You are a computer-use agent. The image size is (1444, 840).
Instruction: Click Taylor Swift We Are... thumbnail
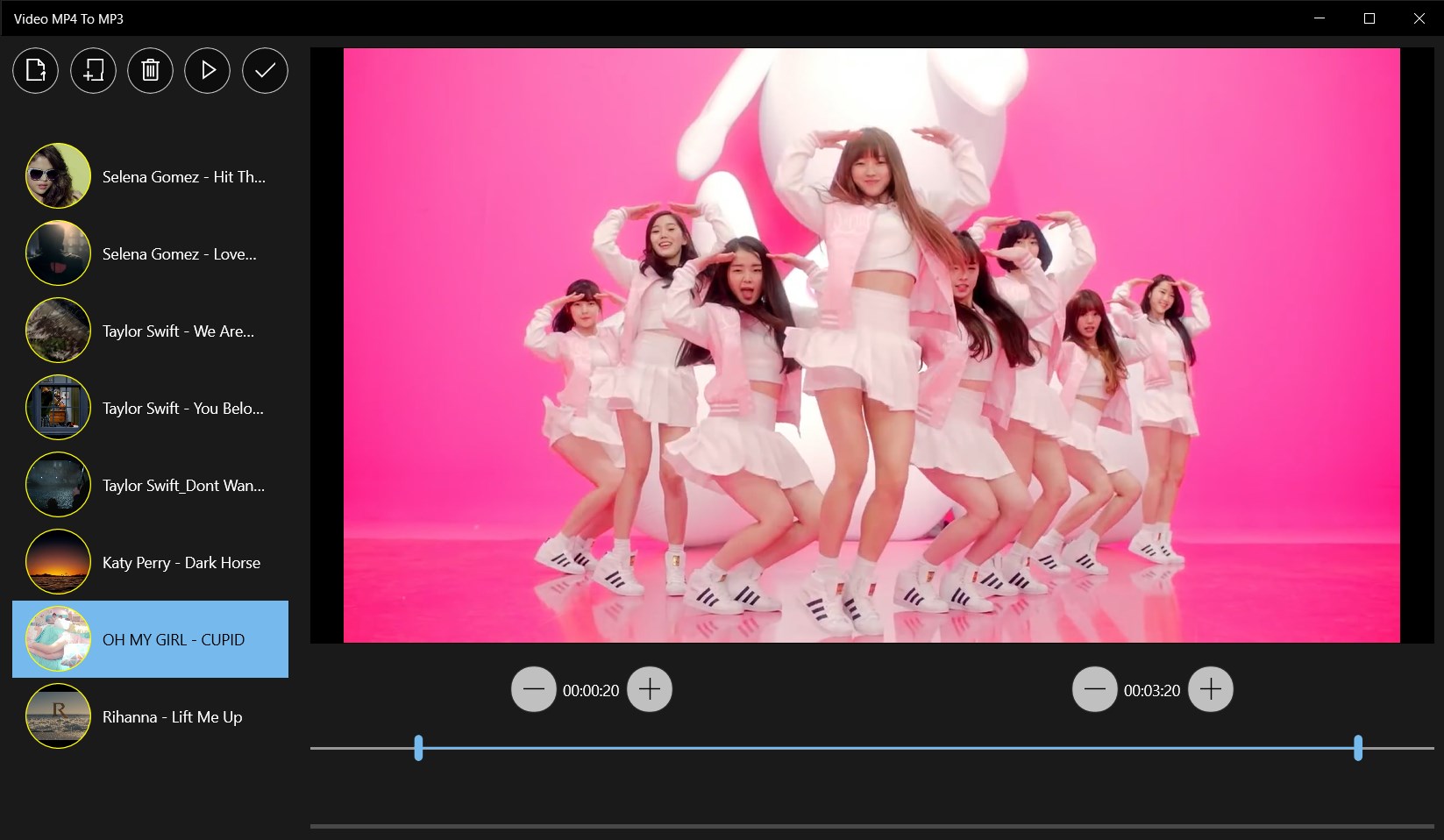(x=58, y=331)
